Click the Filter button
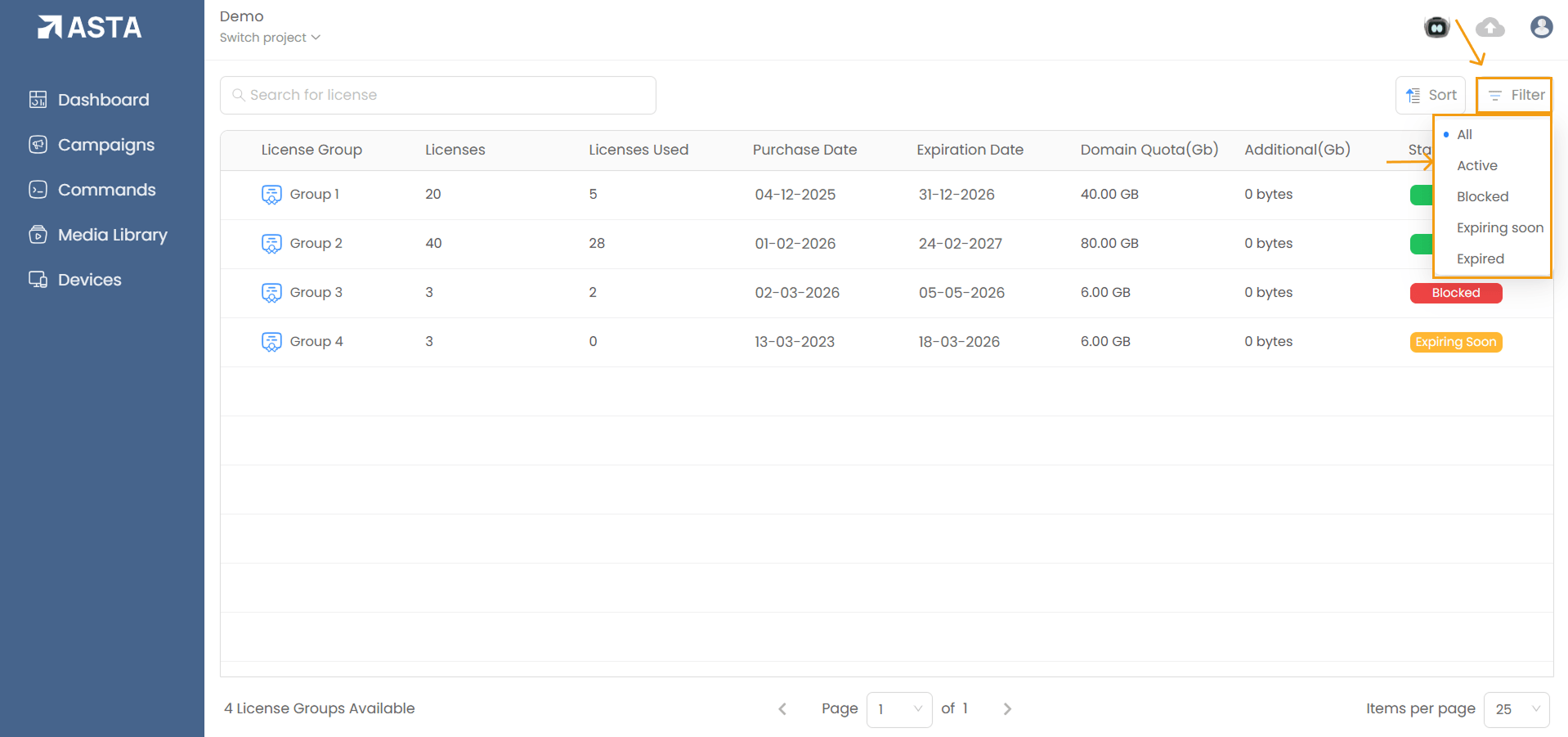The height and width of the screenshot is (737, 1568). tap(1515, 96)
